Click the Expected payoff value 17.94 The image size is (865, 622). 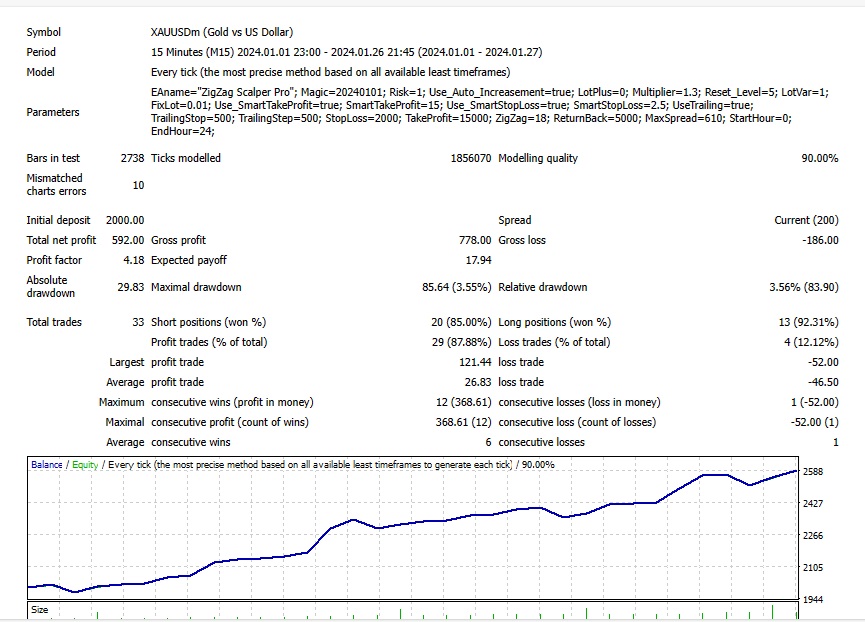[x=478, y=260]
